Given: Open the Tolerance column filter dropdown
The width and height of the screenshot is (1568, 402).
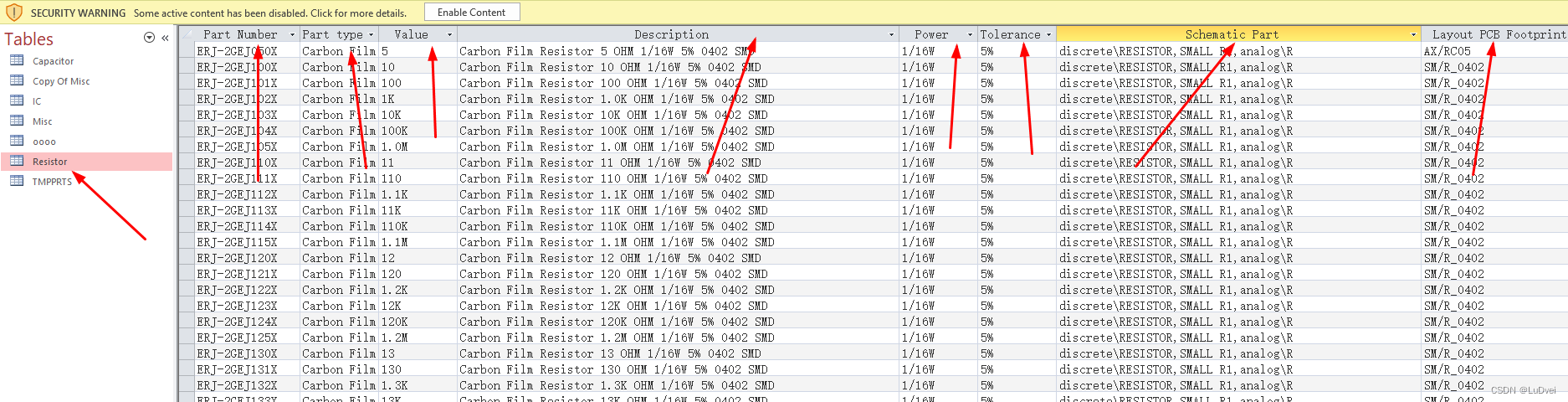Looking at the screenshot, I should click(x=1048, y=35).
